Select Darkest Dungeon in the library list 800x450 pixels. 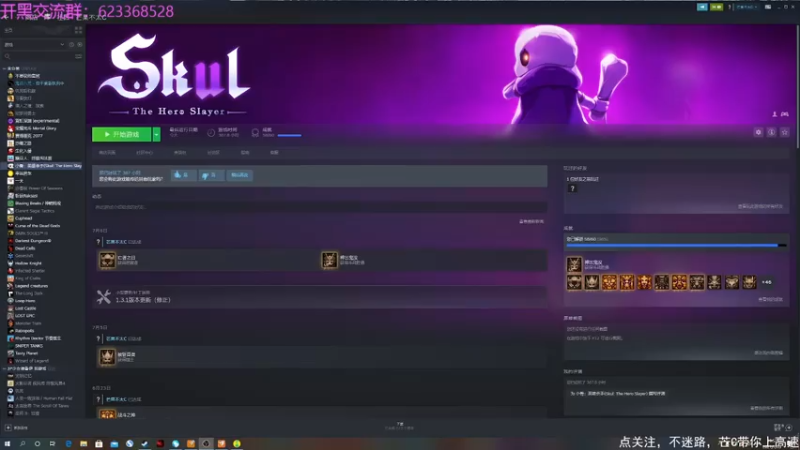click(x=33, y=241)
